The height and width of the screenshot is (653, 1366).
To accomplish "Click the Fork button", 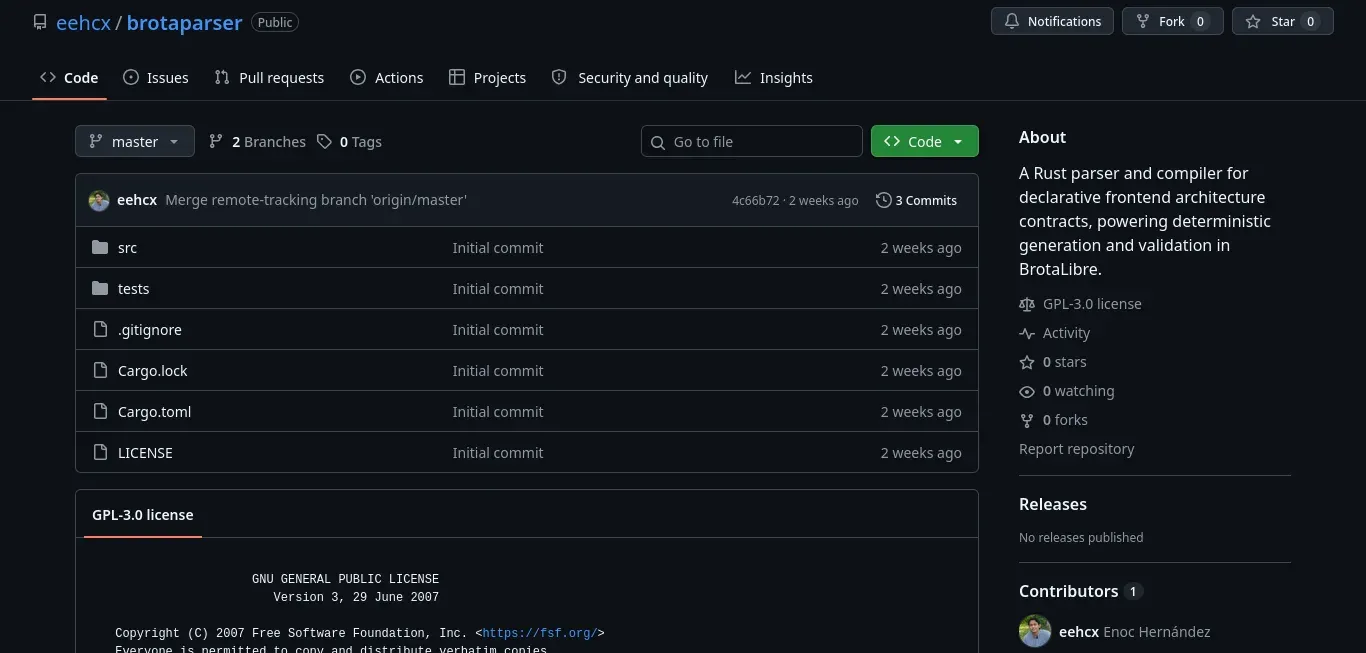I will point(1172,21).
